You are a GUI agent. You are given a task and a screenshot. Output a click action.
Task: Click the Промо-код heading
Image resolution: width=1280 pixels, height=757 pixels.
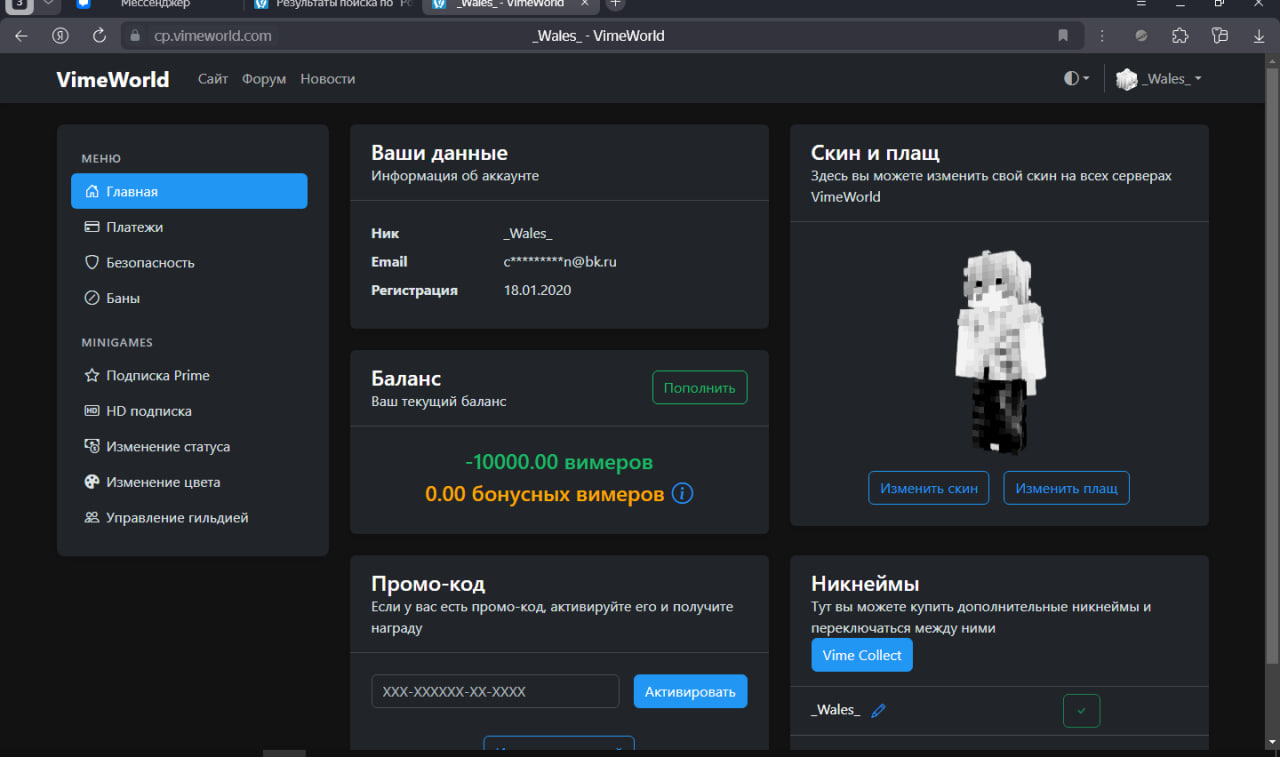(428, 584)
